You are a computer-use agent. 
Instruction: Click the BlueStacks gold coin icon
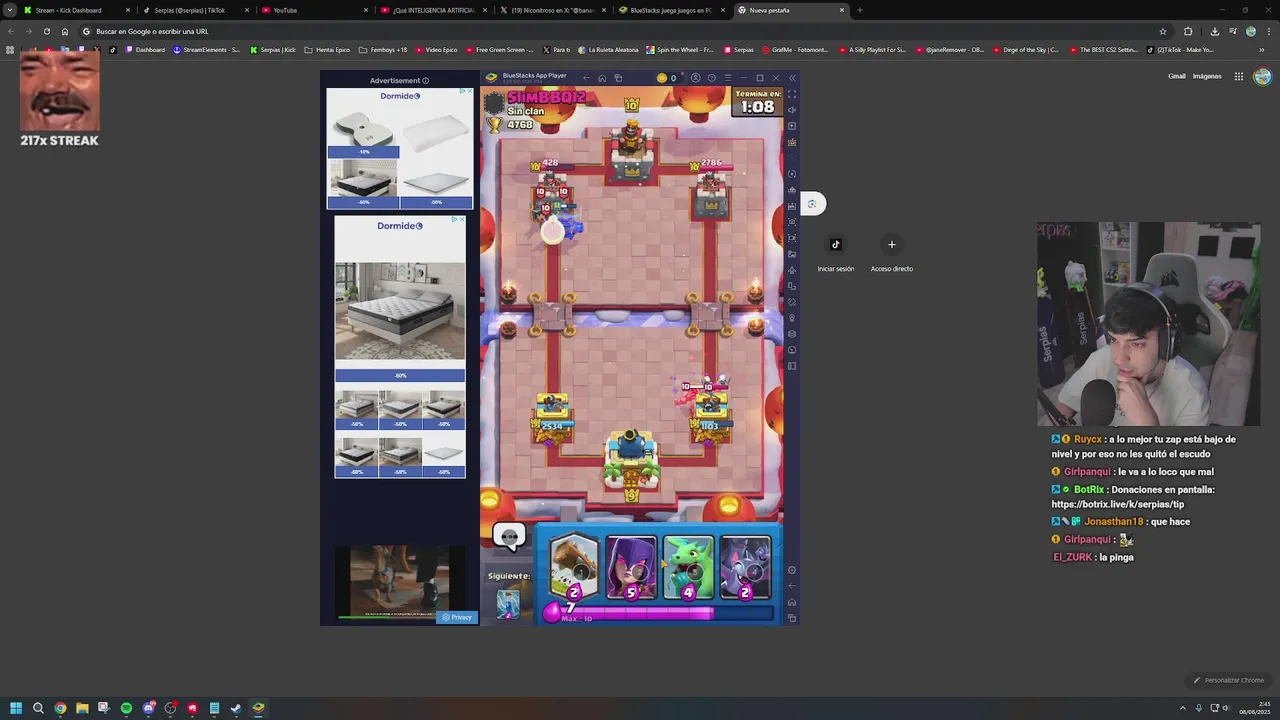(x=661, y=78)
